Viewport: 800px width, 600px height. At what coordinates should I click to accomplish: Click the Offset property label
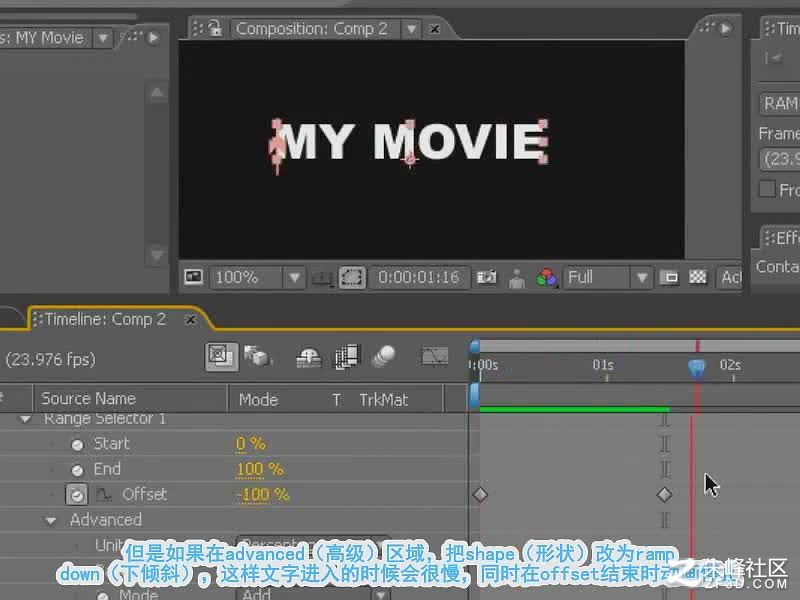point(144,494)
